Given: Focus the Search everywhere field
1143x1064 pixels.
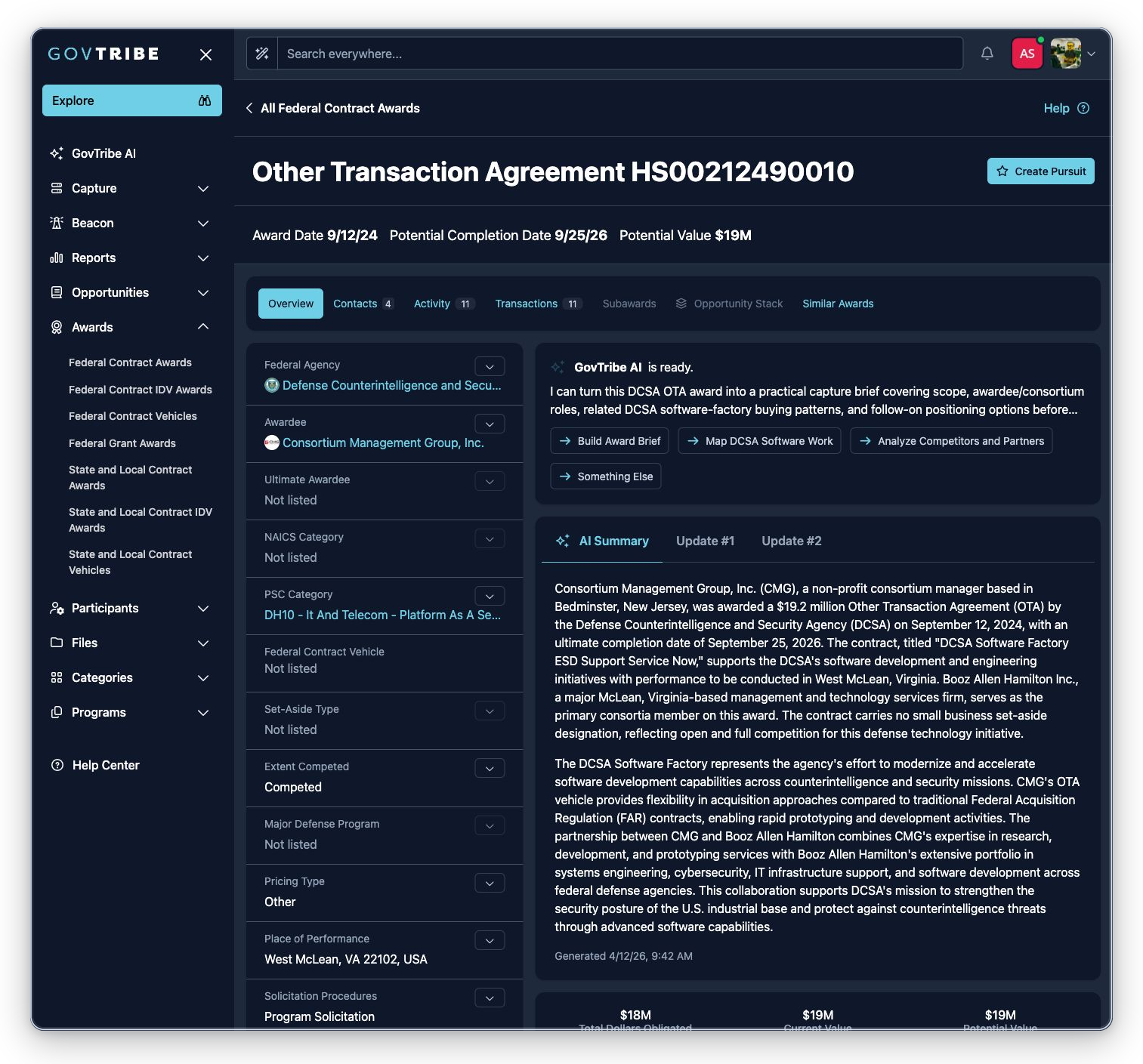Looking at the screenshot, I should [620, 54].
